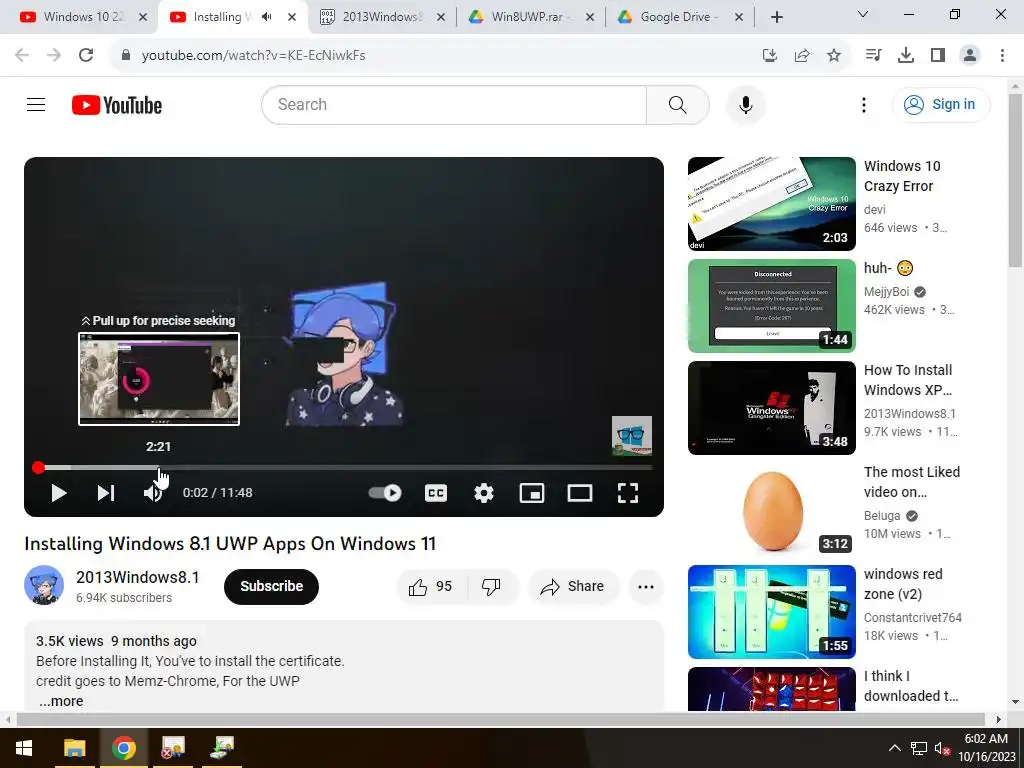1024x768 pixels.
Task: Close the Installing browser tab
Action: pyautogui.click(x=292, y=17)
